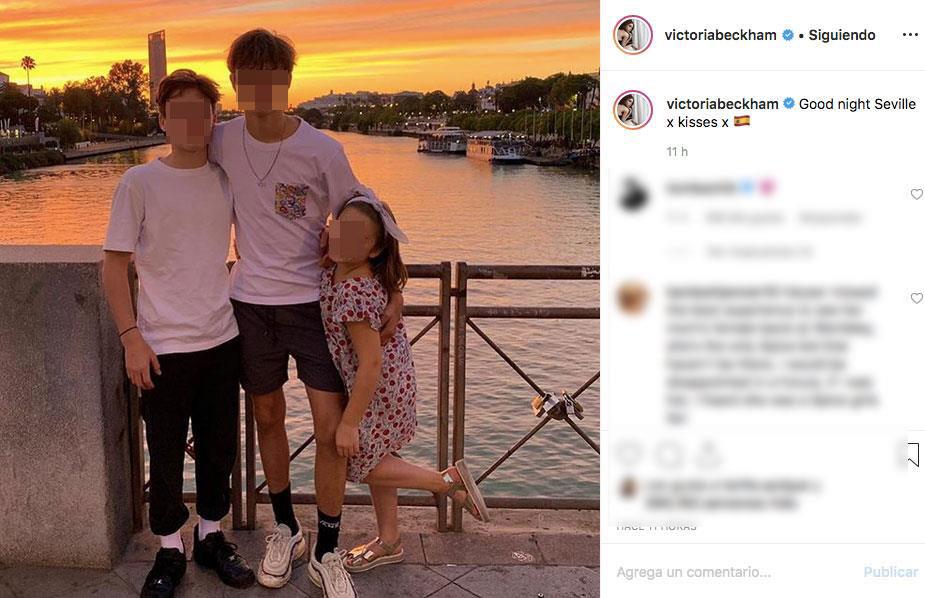
Task: Save the post with the bookmark icon
Action: [x=913, y=455]
